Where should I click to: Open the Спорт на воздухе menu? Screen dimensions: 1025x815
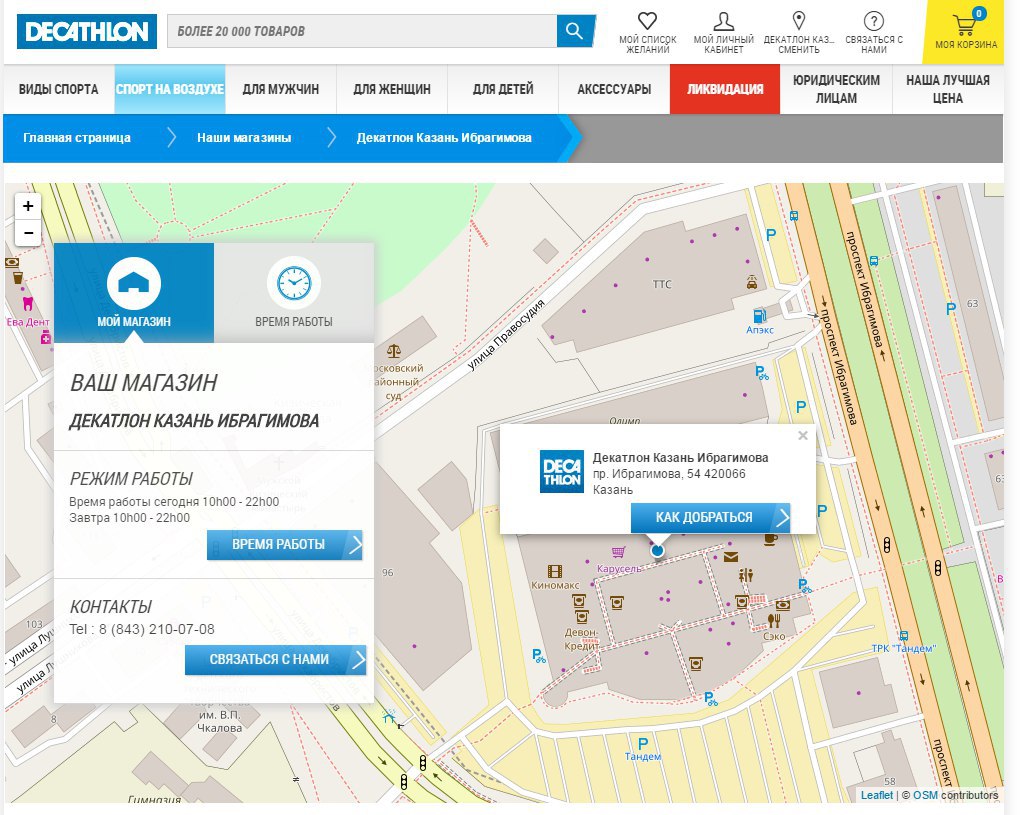170,90
